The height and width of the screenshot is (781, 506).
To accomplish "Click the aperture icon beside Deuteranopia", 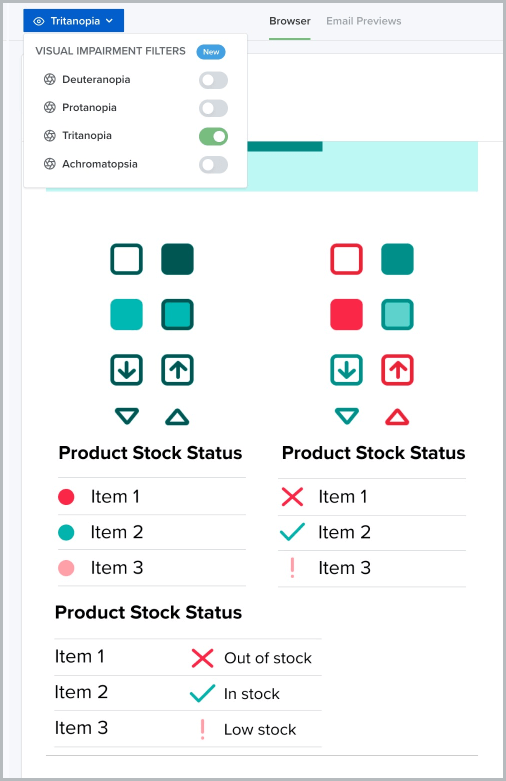I will pyautogui.click(x=49, y=80).
